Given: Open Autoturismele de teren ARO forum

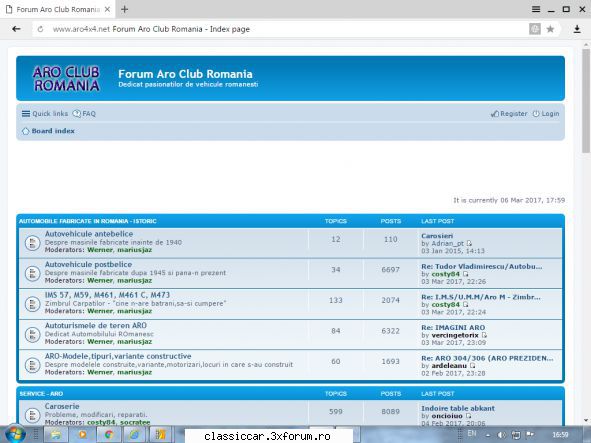Looking at the screenshot, I should pyautogui.click(x=96, y=325).
